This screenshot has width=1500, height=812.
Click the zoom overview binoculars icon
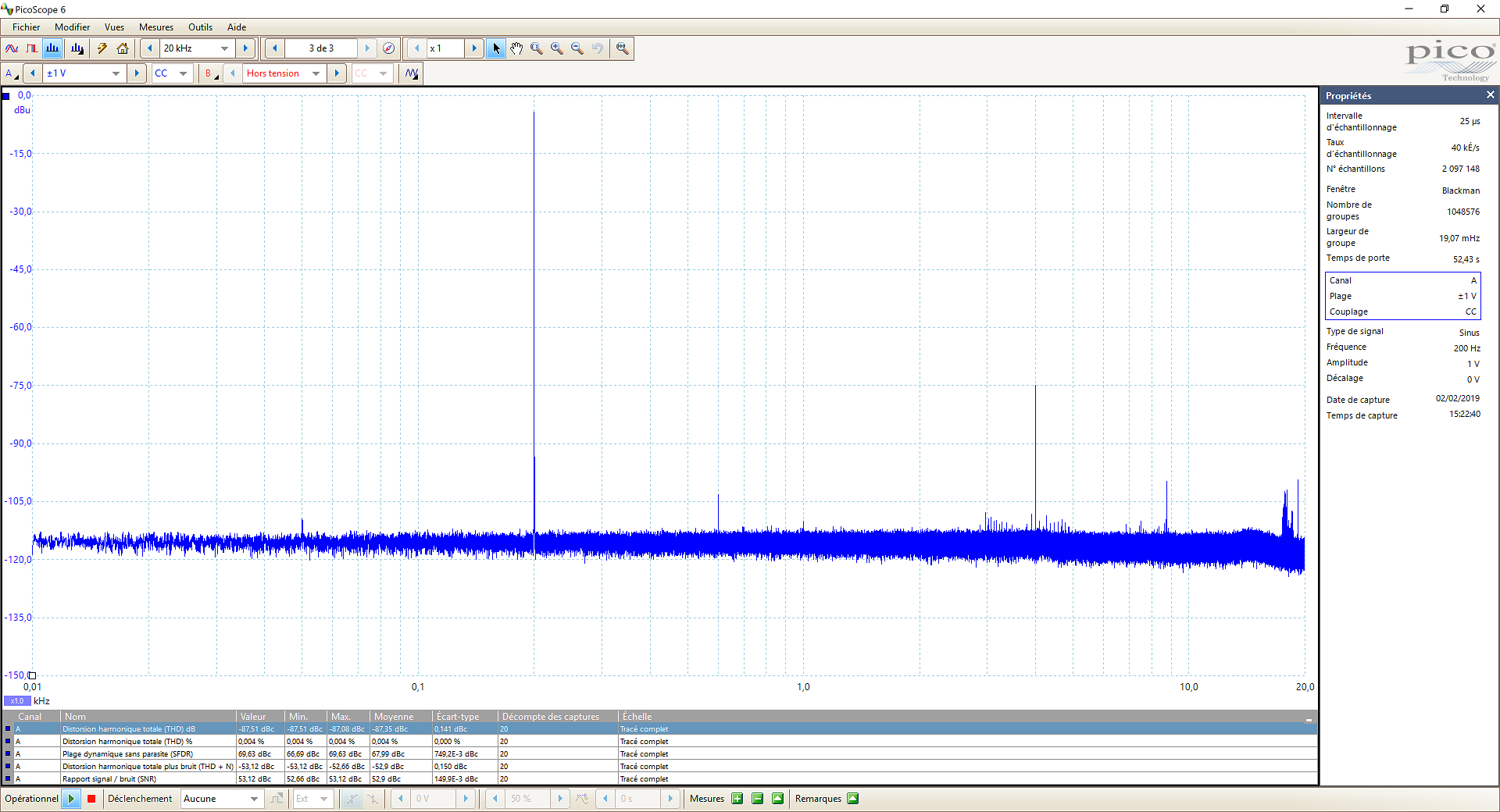[x=623, y=48]
